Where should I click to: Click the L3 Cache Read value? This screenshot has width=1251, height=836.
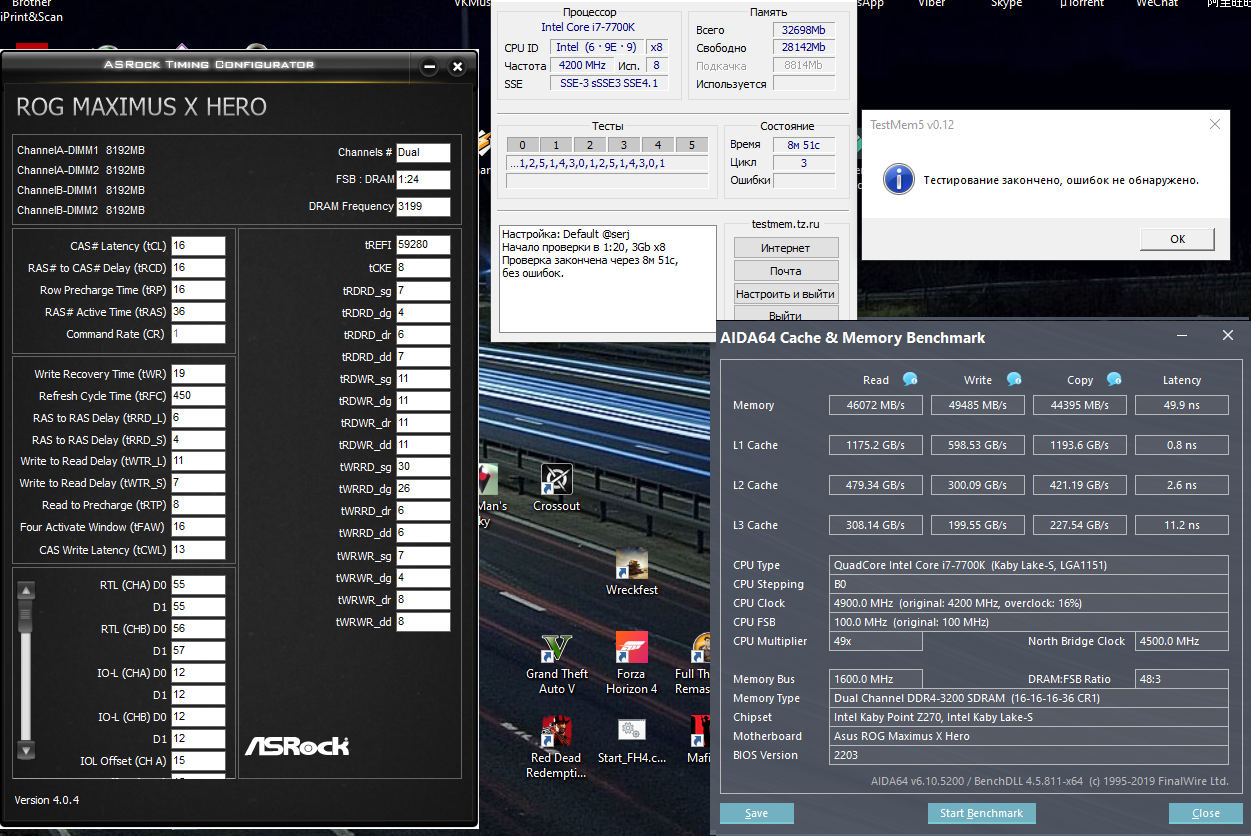coord(875,525)
